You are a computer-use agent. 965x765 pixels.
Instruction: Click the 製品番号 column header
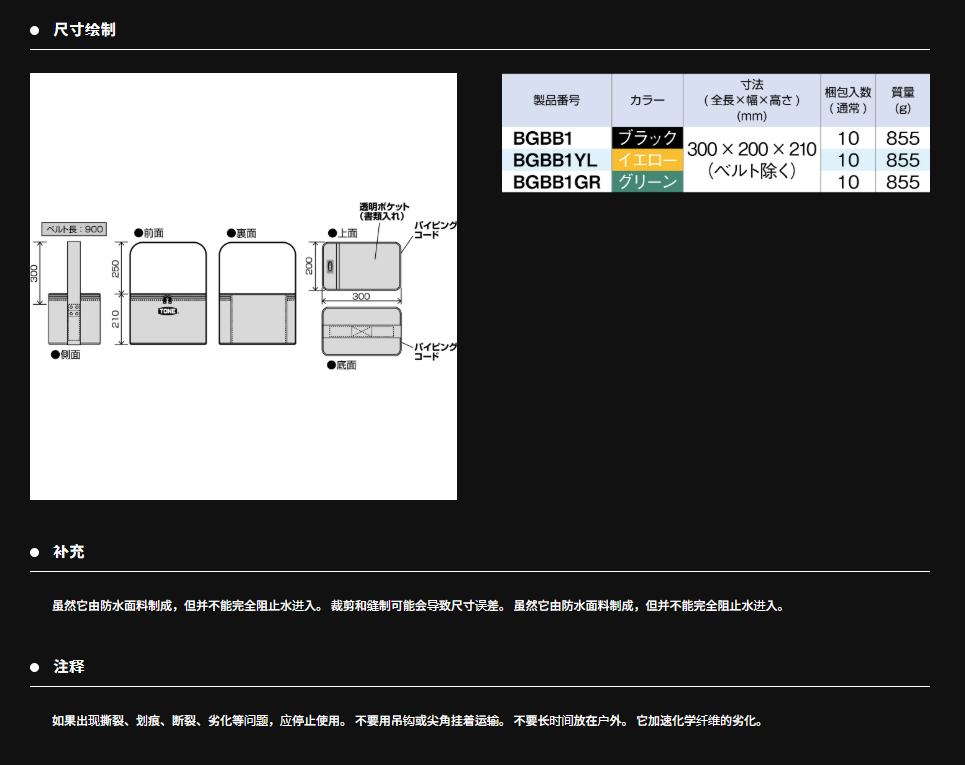coord(556,100)
